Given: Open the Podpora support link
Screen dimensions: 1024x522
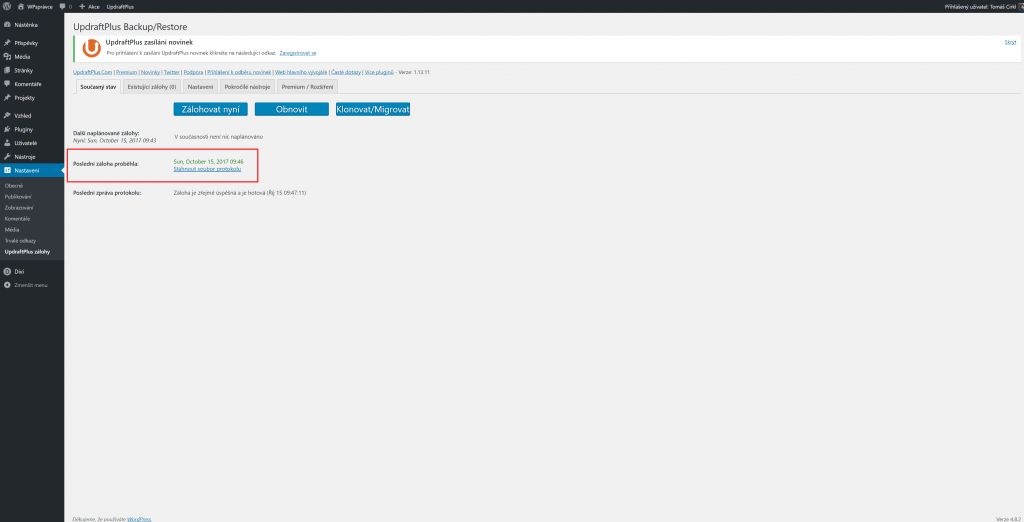Looking at the screenshot, I should coord(193,72).
